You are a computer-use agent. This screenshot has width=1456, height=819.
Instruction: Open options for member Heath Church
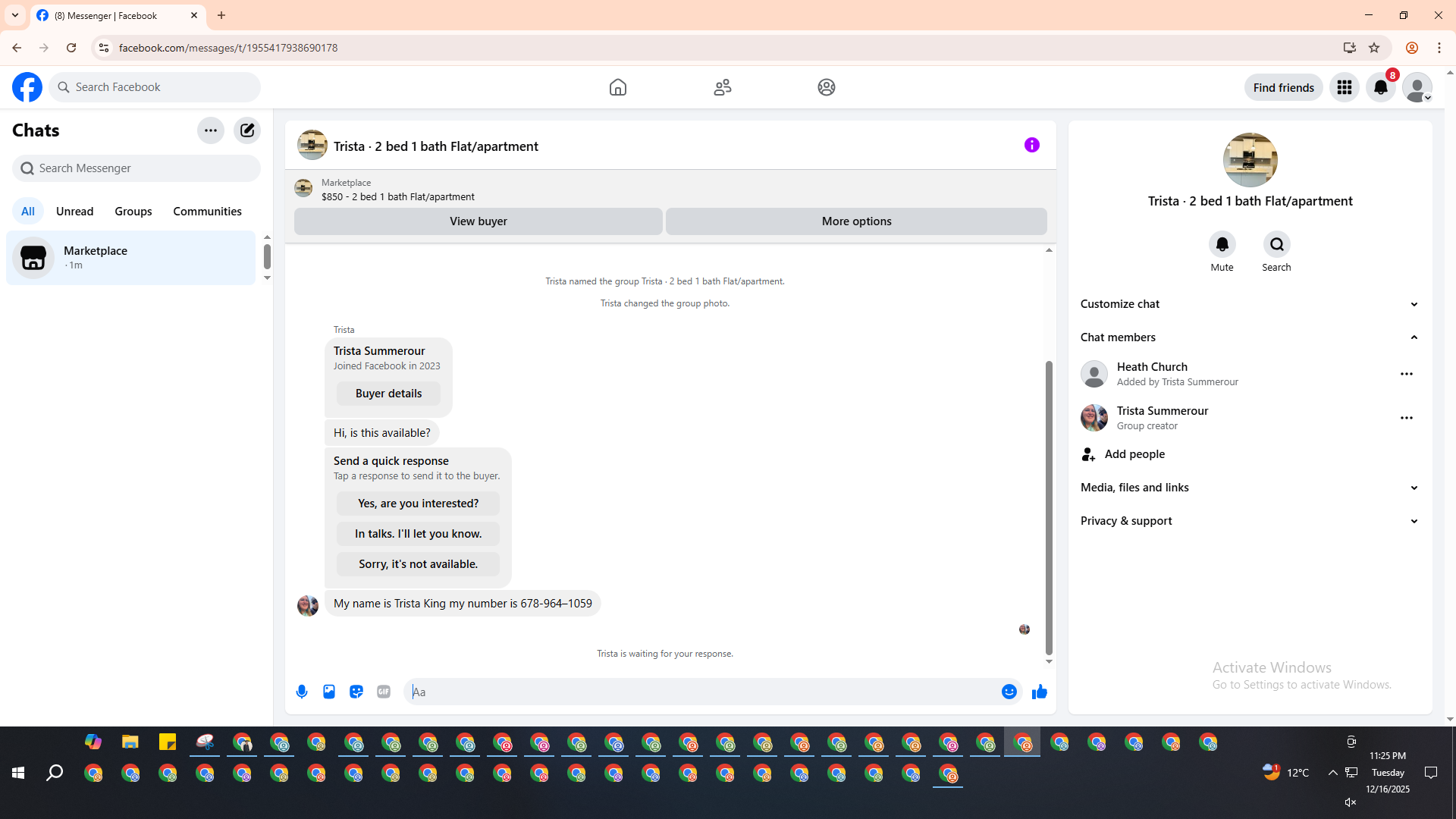click(1407, 374)
